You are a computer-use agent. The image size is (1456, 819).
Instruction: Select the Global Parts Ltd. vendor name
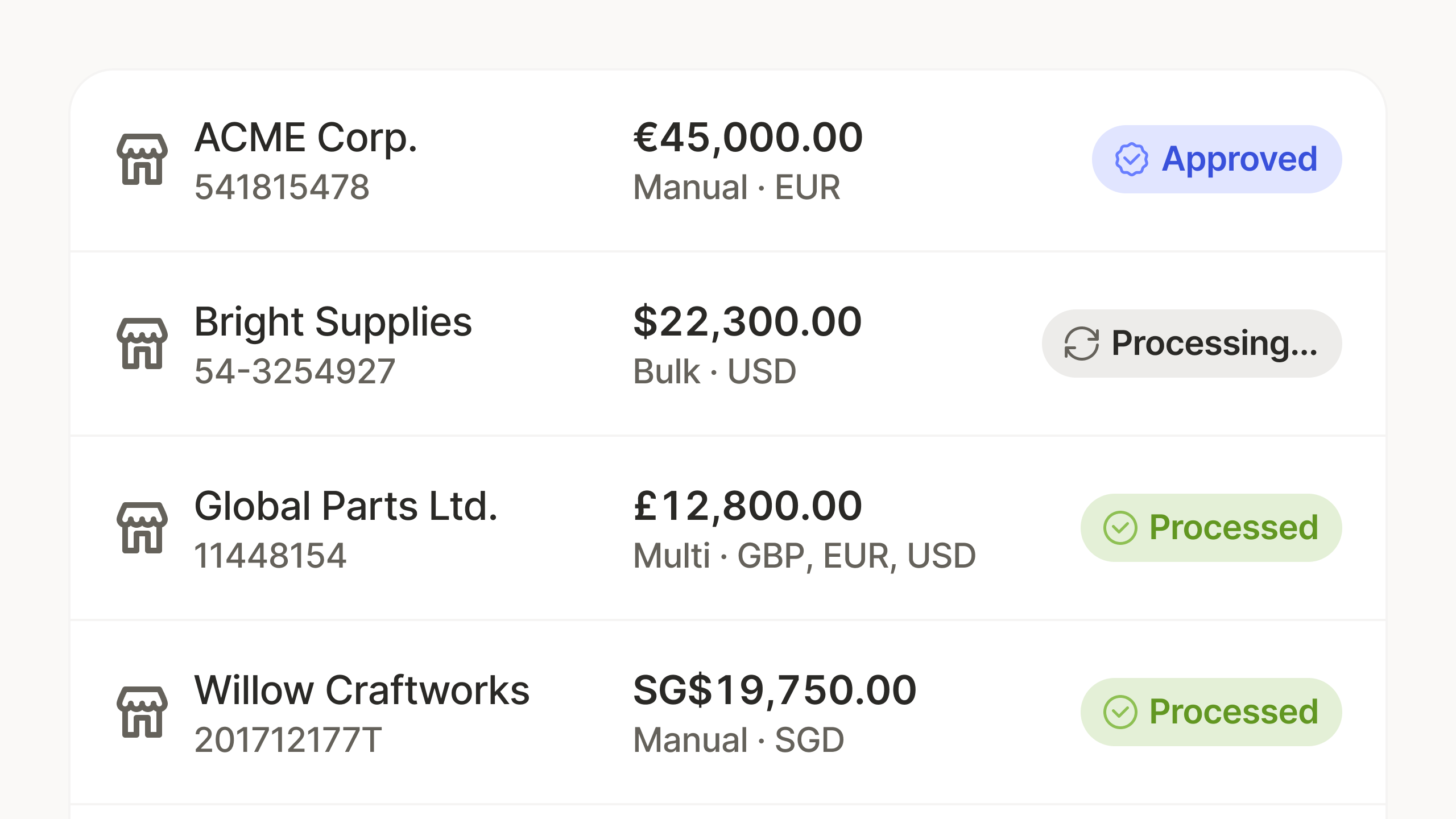point(346,506)
